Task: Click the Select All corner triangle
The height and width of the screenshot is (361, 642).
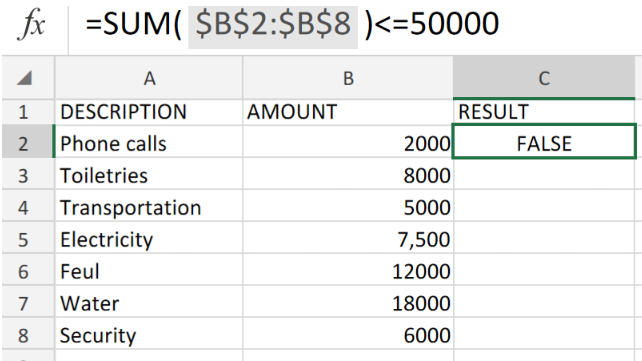Action: (25, 78)
